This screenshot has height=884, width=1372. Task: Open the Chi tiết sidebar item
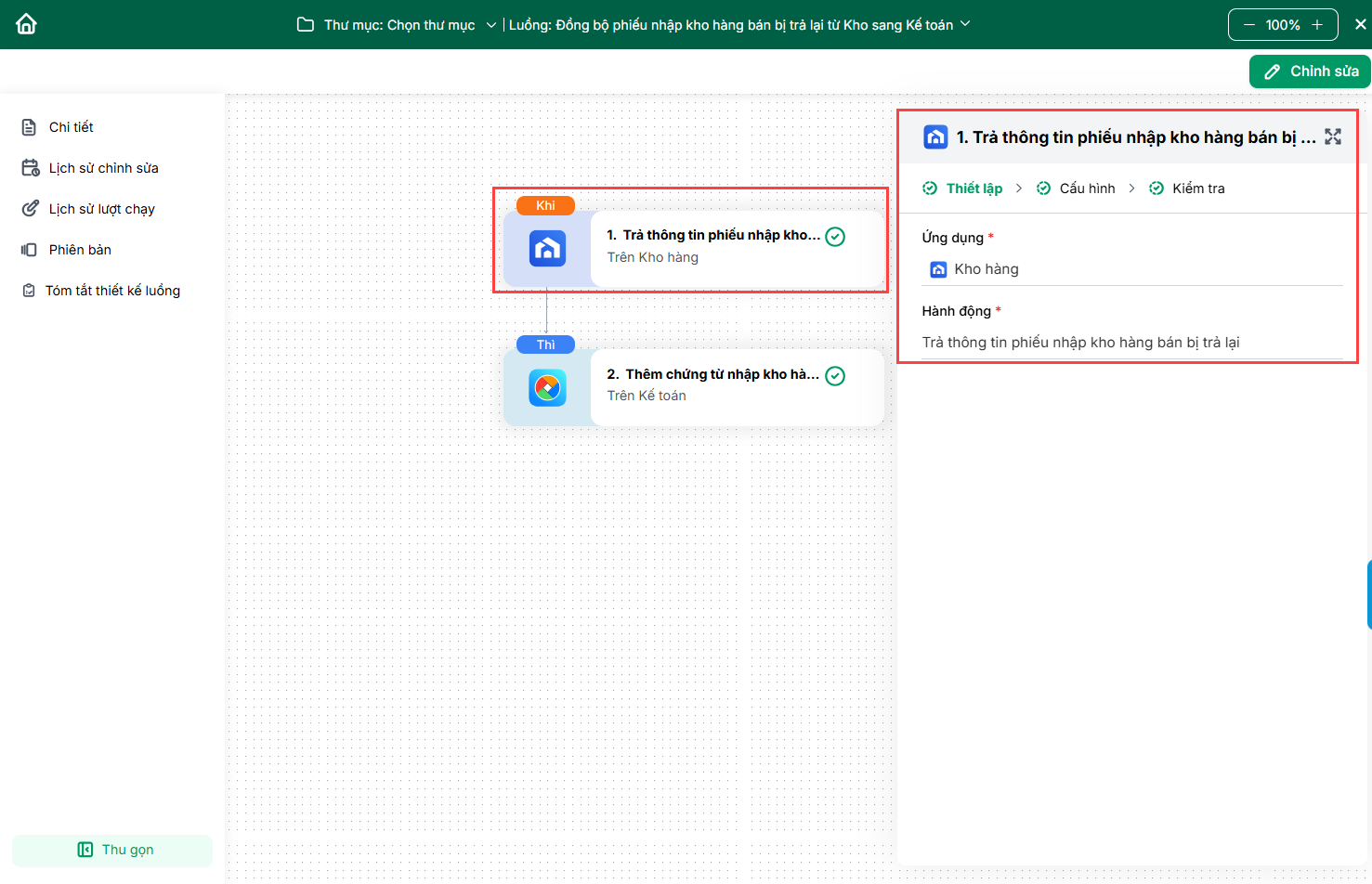(71, 127)
